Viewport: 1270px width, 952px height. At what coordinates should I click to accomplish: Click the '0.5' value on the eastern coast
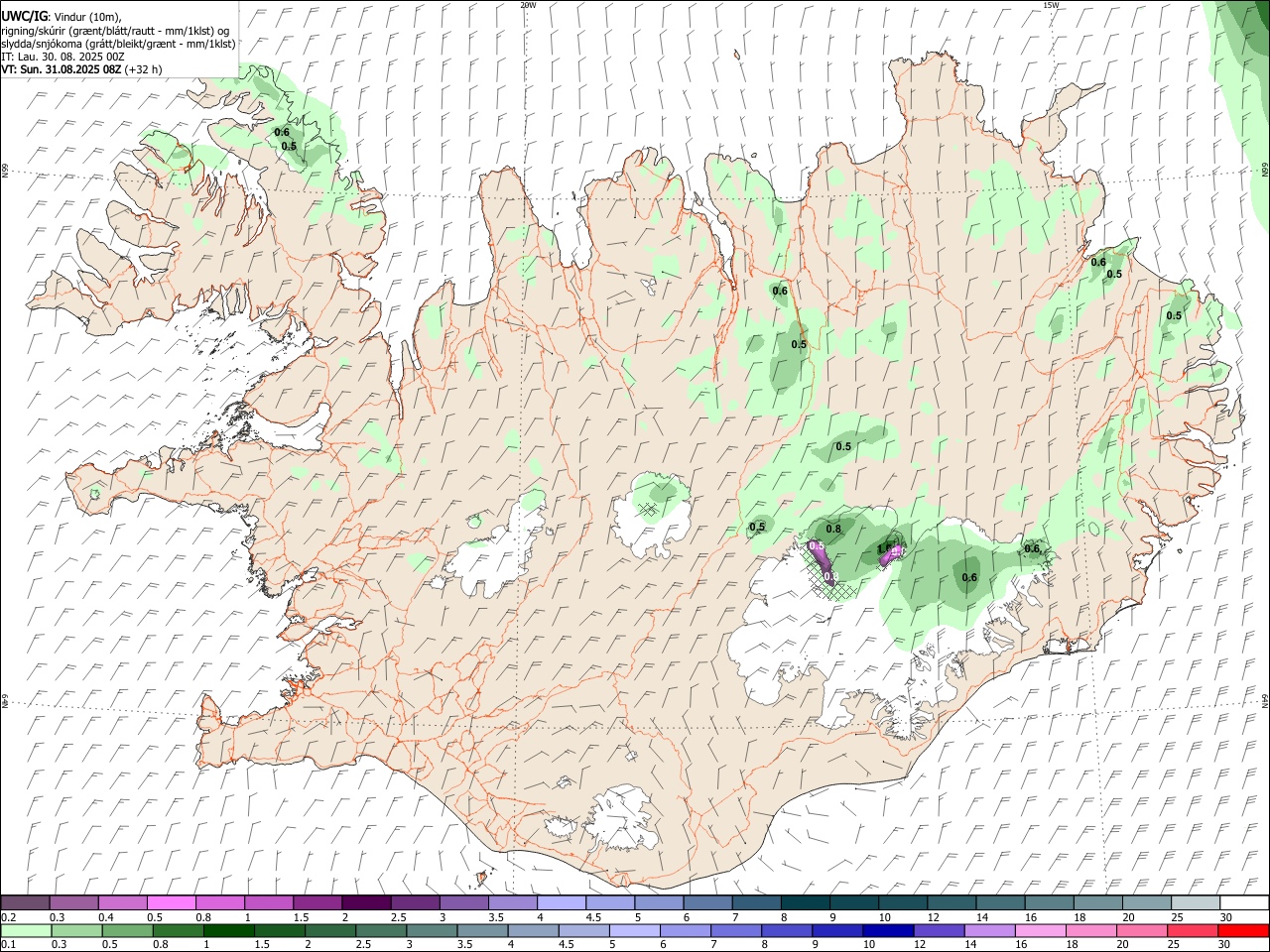[1174, 315]
